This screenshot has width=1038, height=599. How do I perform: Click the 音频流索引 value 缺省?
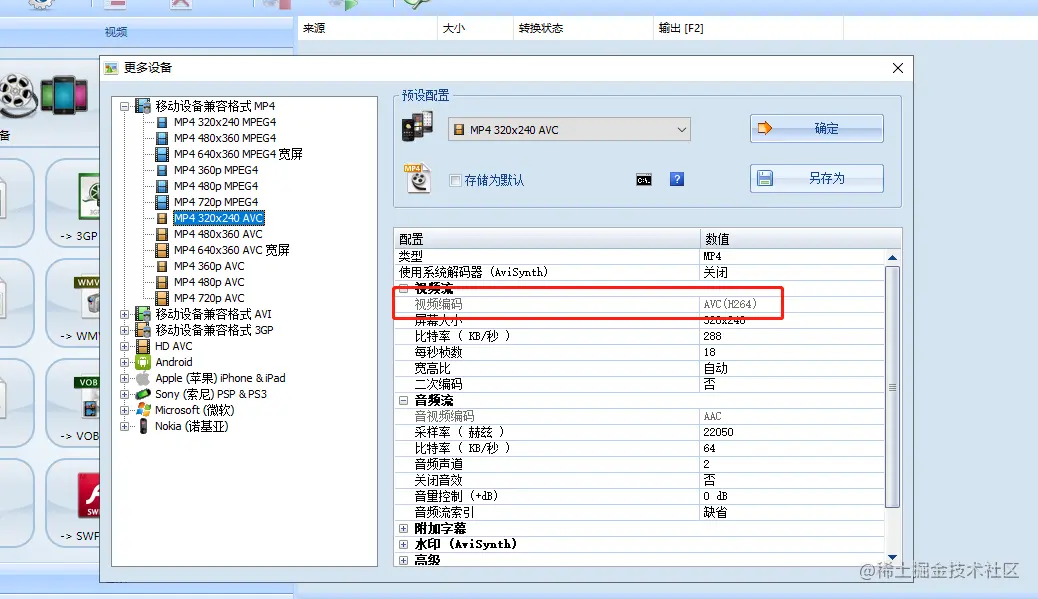coord(715,512)
